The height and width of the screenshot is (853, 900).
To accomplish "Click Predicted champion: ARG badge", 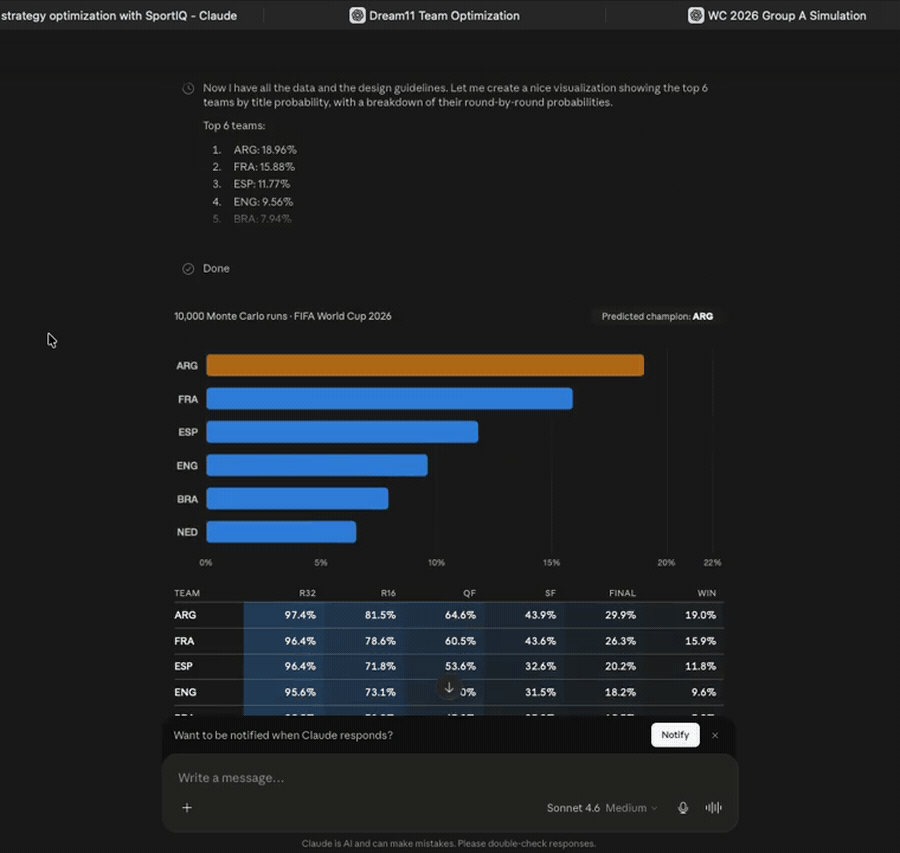I will 657,316.
